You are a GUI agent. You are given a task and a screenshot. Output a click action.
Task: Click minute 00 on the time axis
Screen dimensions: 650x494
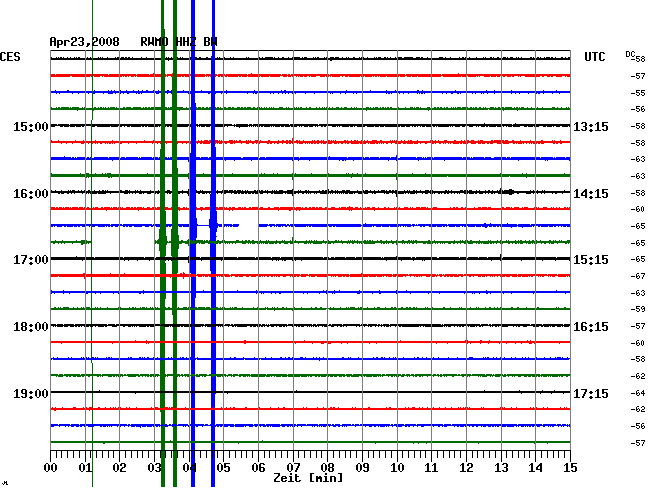tap(51, 468)
